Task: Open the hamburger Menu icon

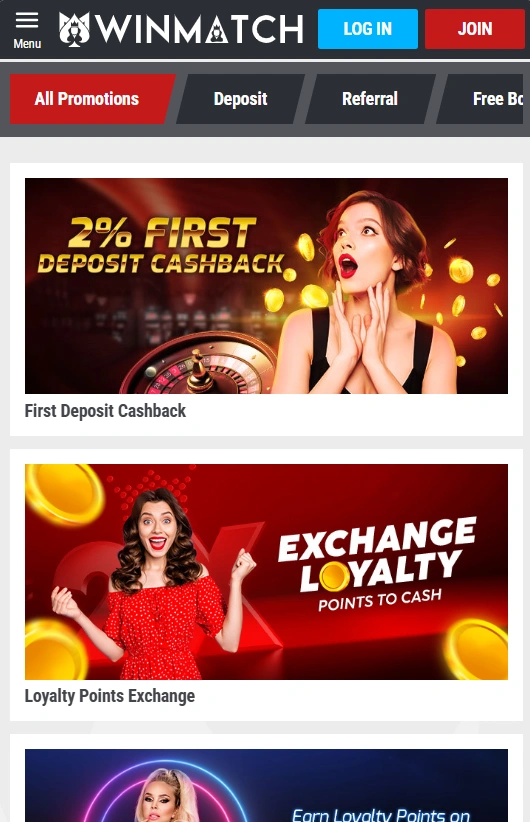Action: [27, 21]
